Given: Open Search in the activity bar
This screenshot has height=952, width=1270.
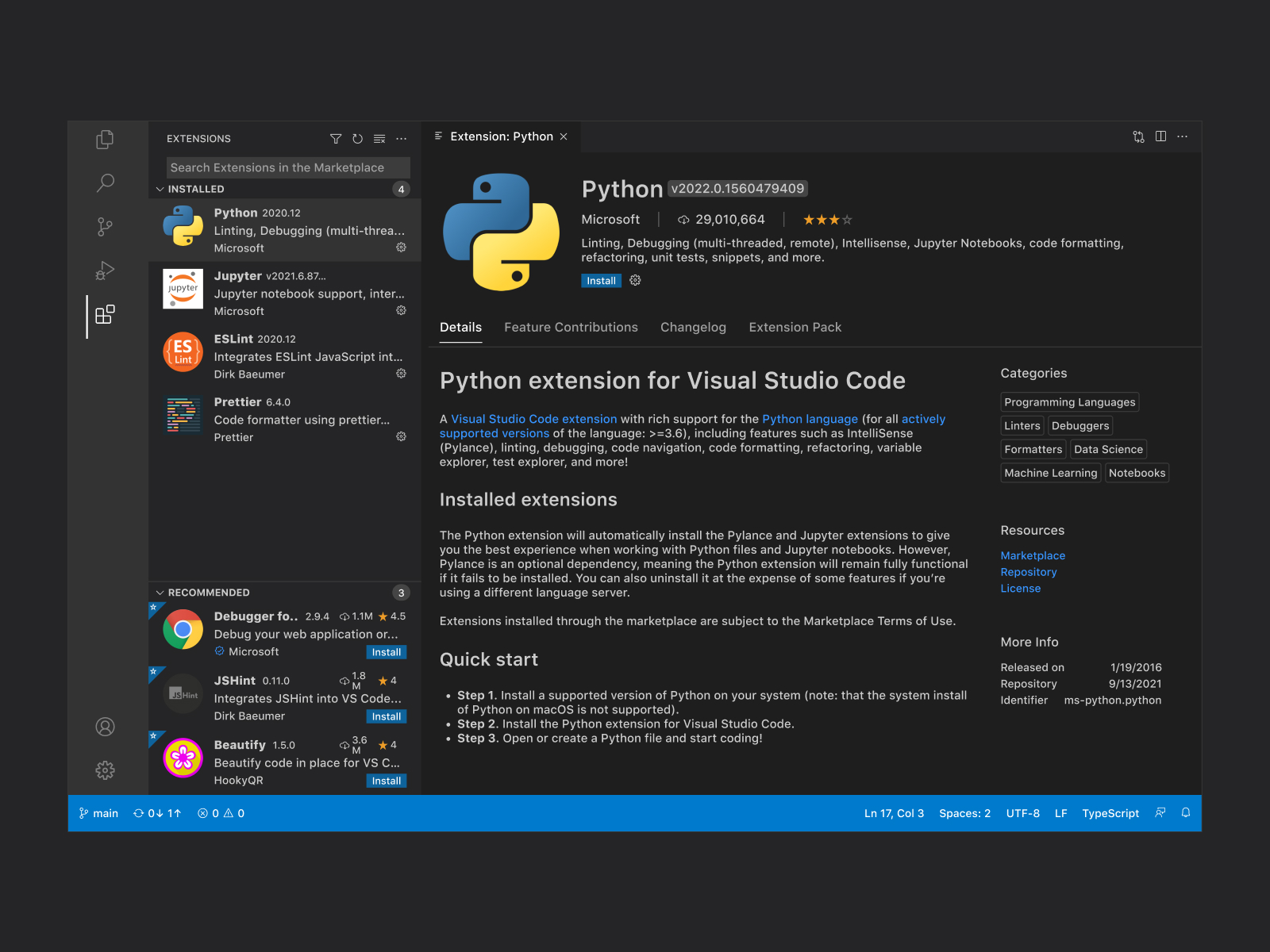Looking at the screenshot, I should pyautogui.click(x=104, y=182).
